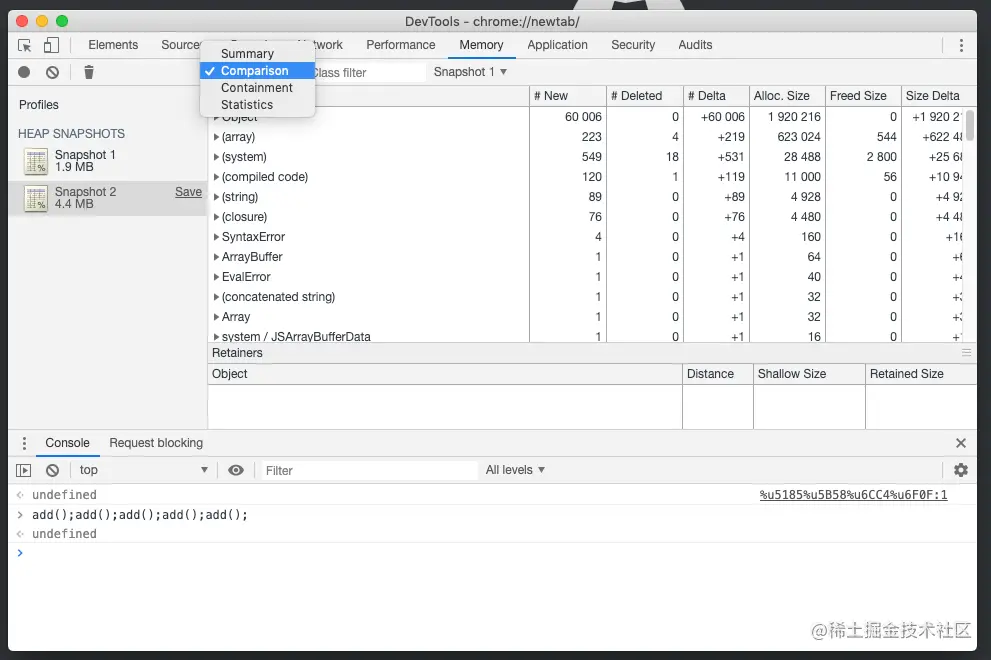This screenshot has width=991, height=660.
Task: Expand the (string) row
Action: click(x=216, y=197)
